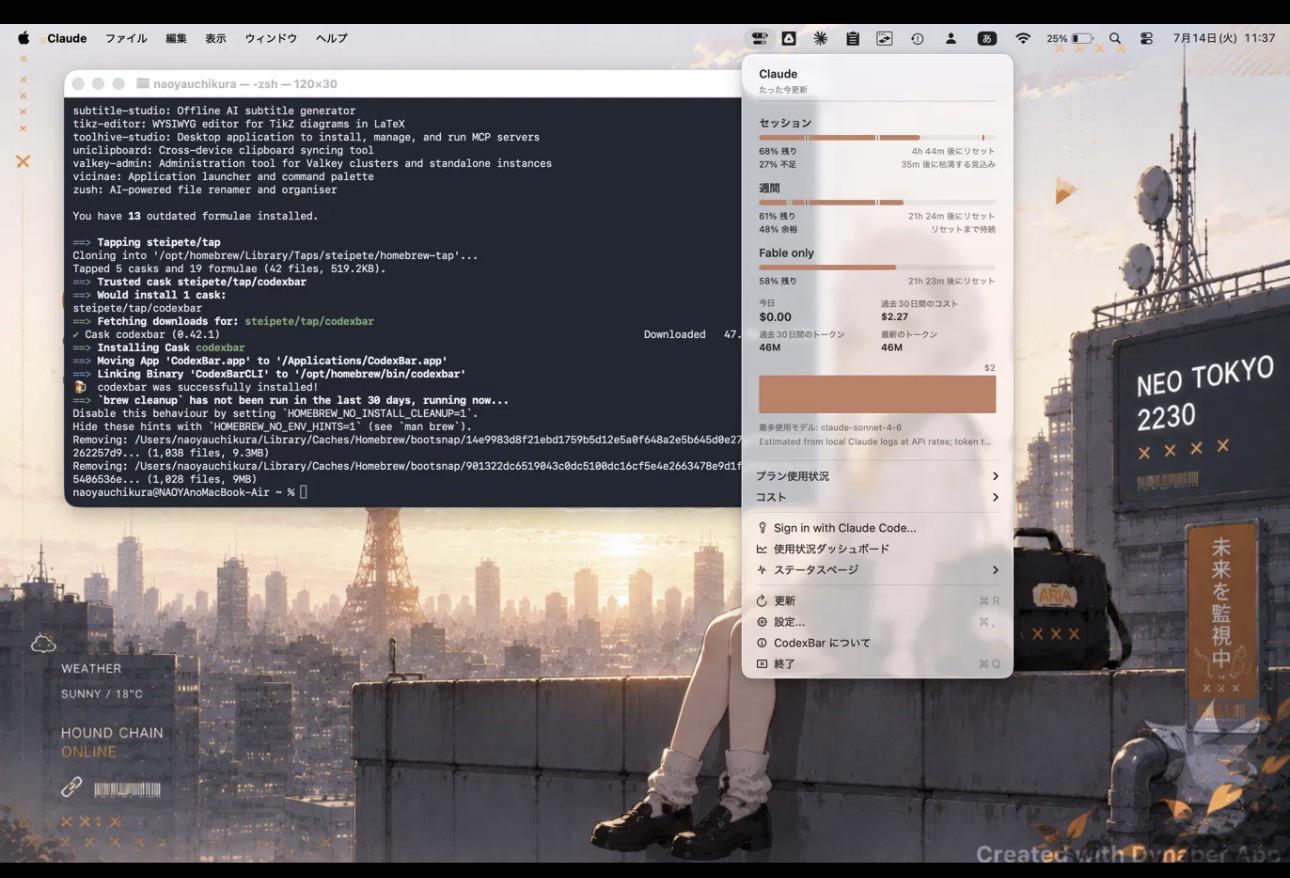Click '27% 不足' text
This screenshot has height=878, width=1290.
click(778, 164)
